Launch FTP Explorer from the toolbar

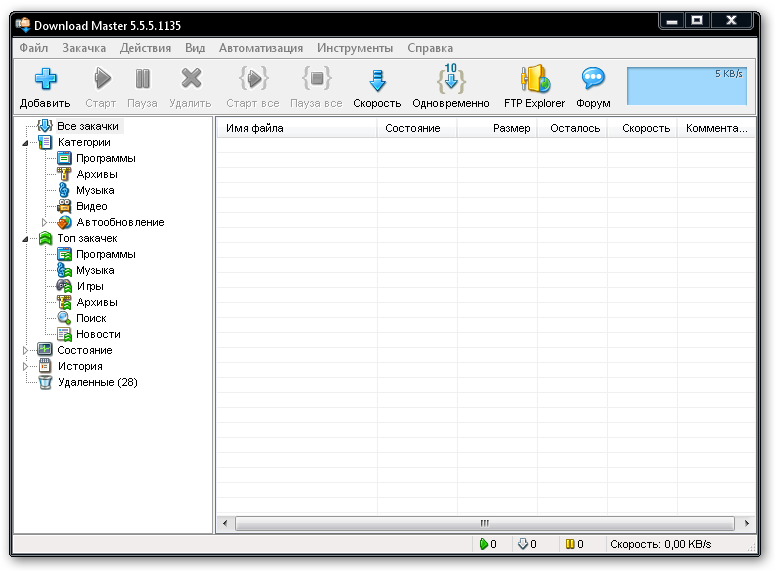[x=534, y=80]
